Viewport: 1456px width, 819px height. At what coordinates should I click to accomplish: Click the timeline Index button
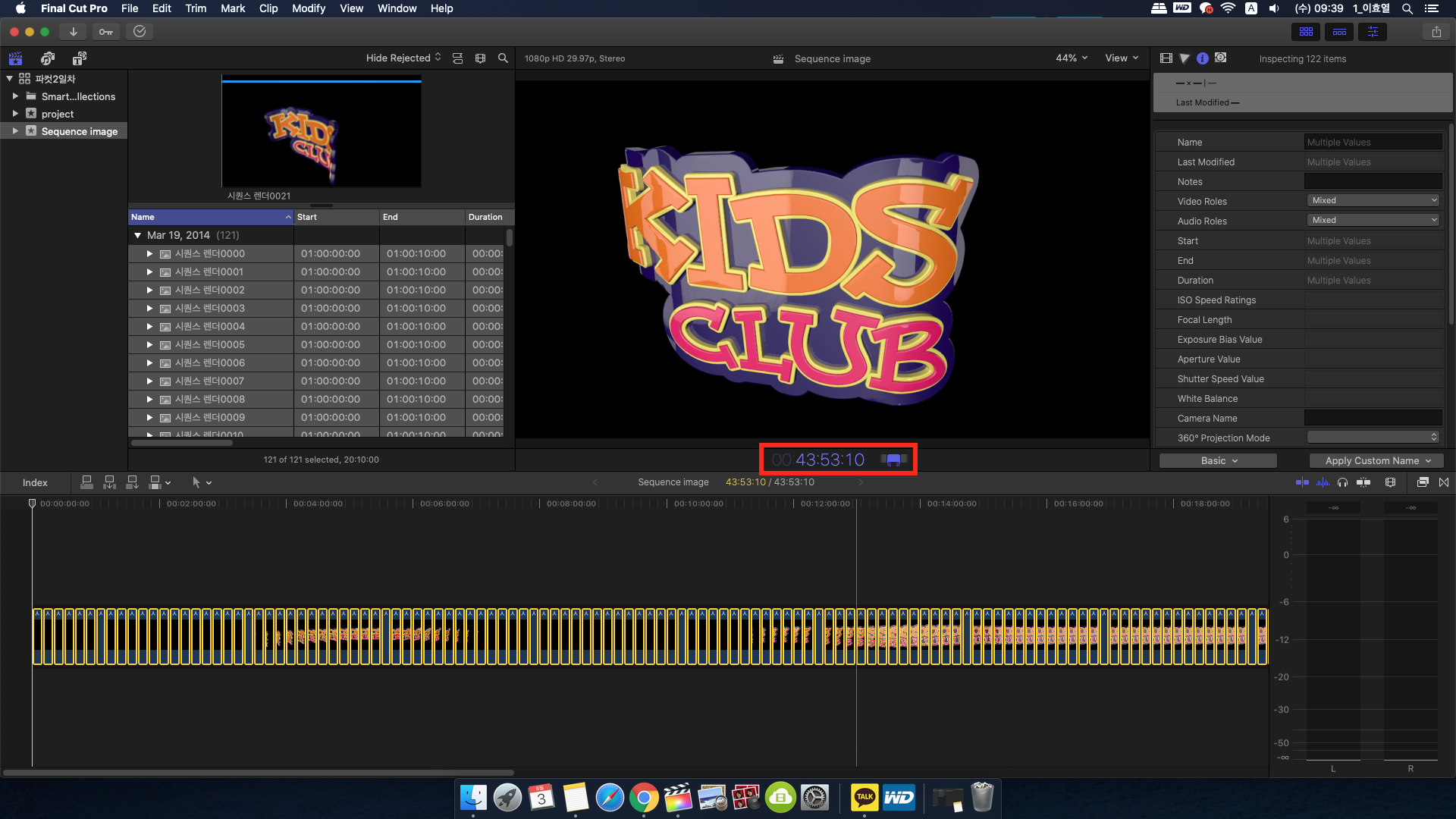pyautogui.click(x=35, y=482)
